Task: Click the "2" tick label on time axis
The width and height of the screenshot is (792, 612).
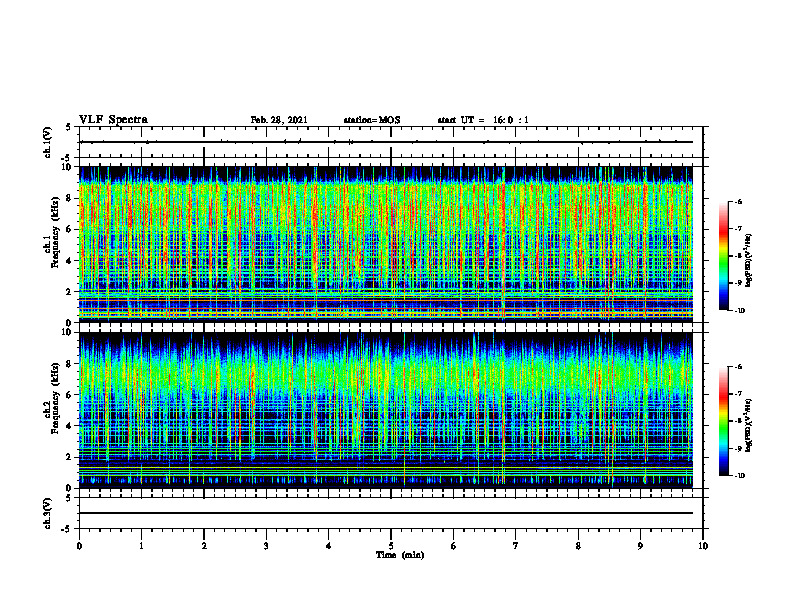Action: pos(204,546)
